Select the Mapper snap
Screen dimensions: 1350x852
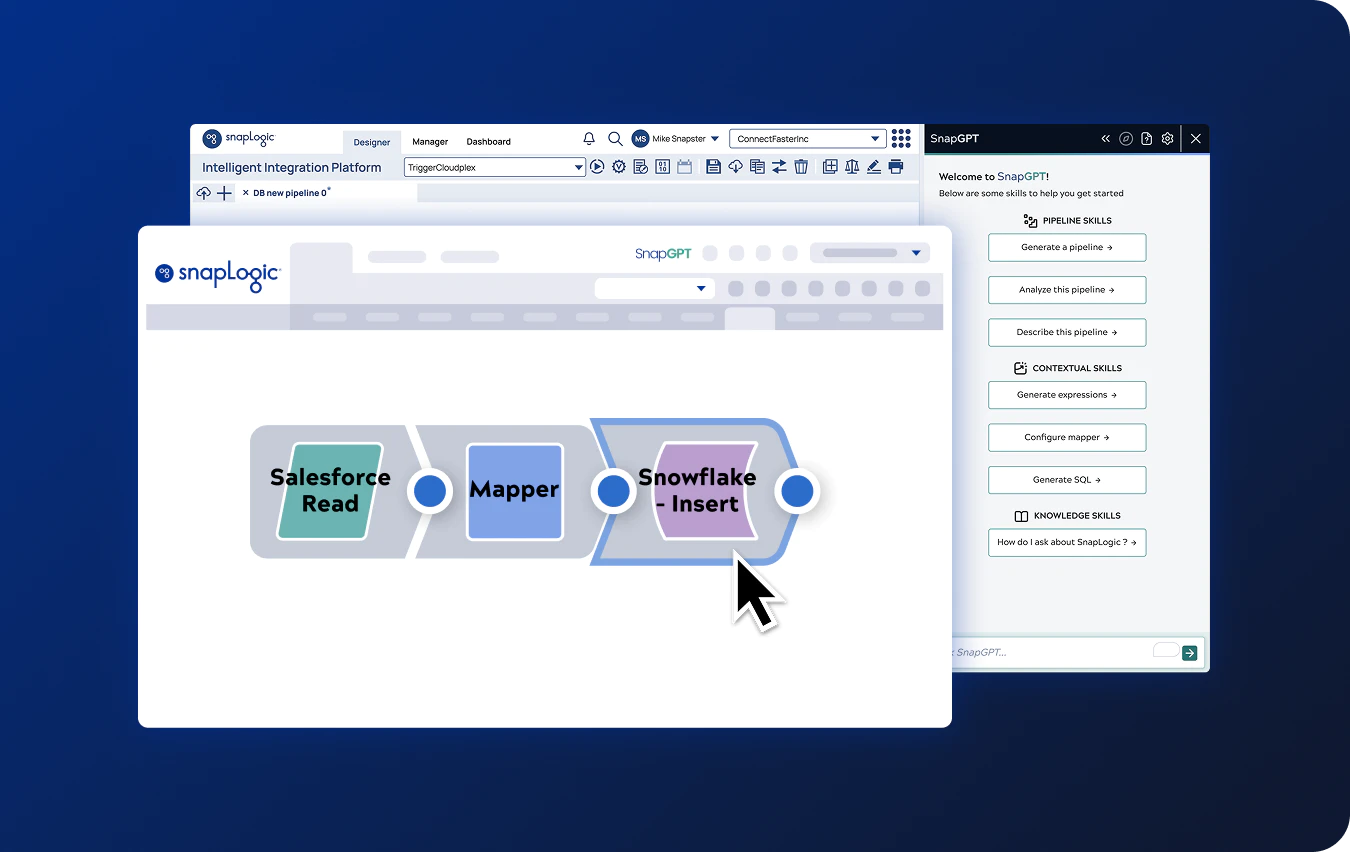click(x=515, y=491)
